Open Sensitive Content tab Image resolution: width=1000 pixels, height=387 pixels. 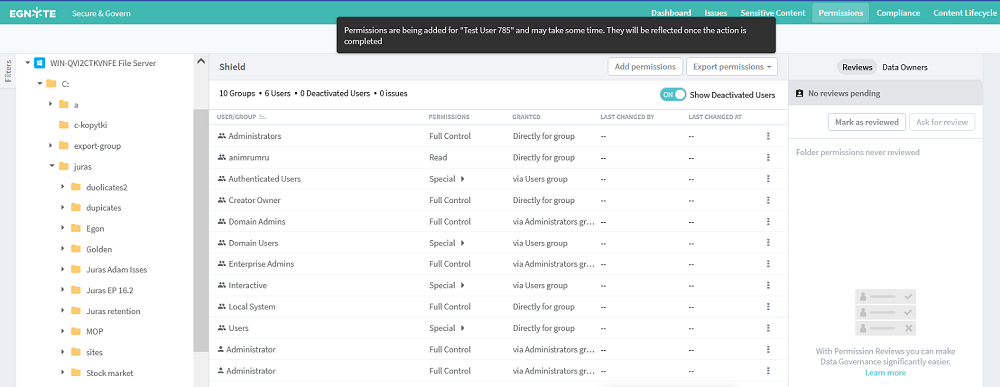tap(772, 13)
